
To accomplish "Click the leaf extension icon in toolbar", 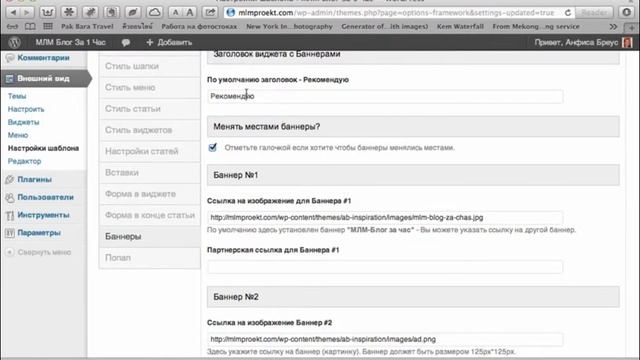I will pos(133,12).
